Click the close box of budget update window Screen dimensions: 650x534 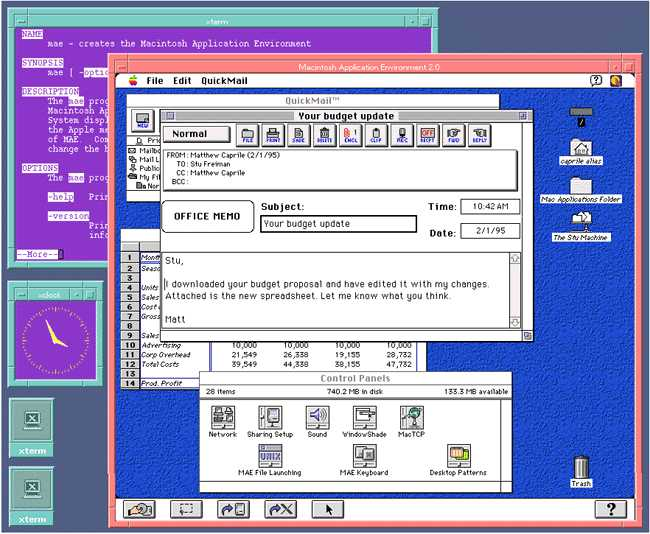coord(170,116)
